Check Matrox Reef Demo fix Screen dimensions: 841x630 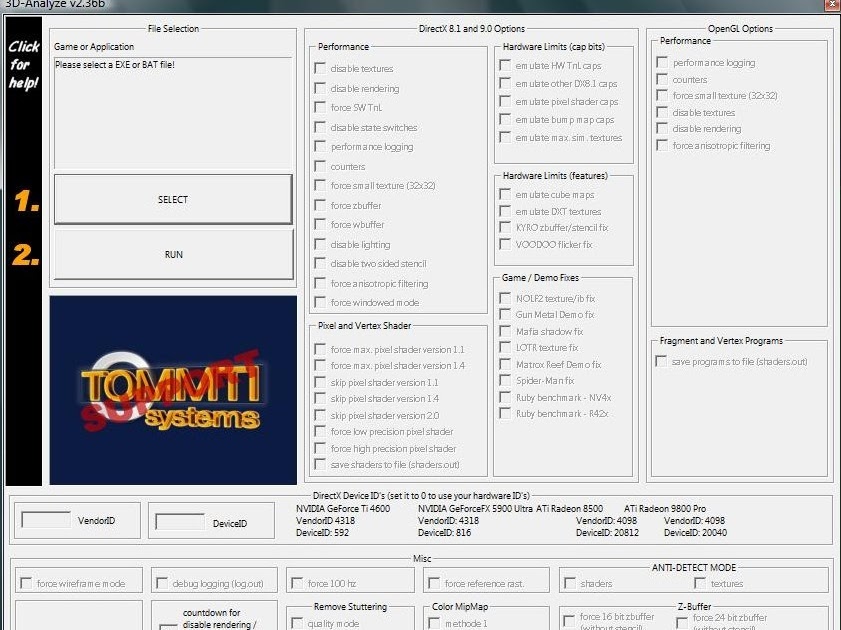click(x=505, y=365)
